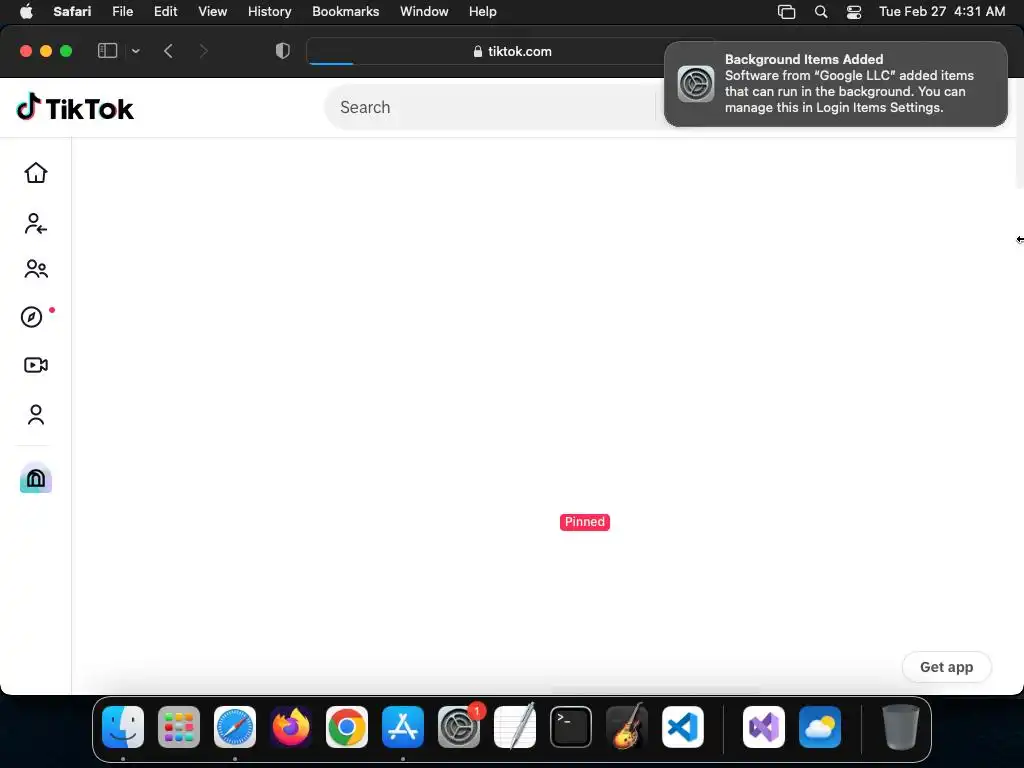Open Control Center in menu bar
Image resolution: width=1024 pixels, height=768 pixels.
[x=854, y=12]
